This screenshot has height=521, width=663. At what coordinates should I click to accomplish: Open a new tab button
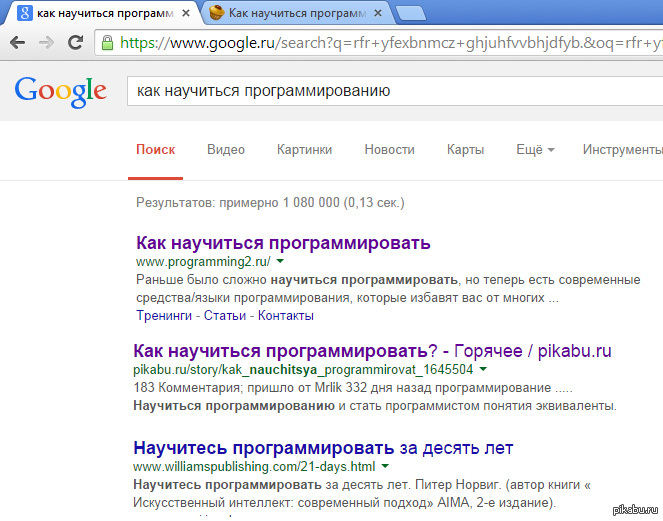point(411,14)
